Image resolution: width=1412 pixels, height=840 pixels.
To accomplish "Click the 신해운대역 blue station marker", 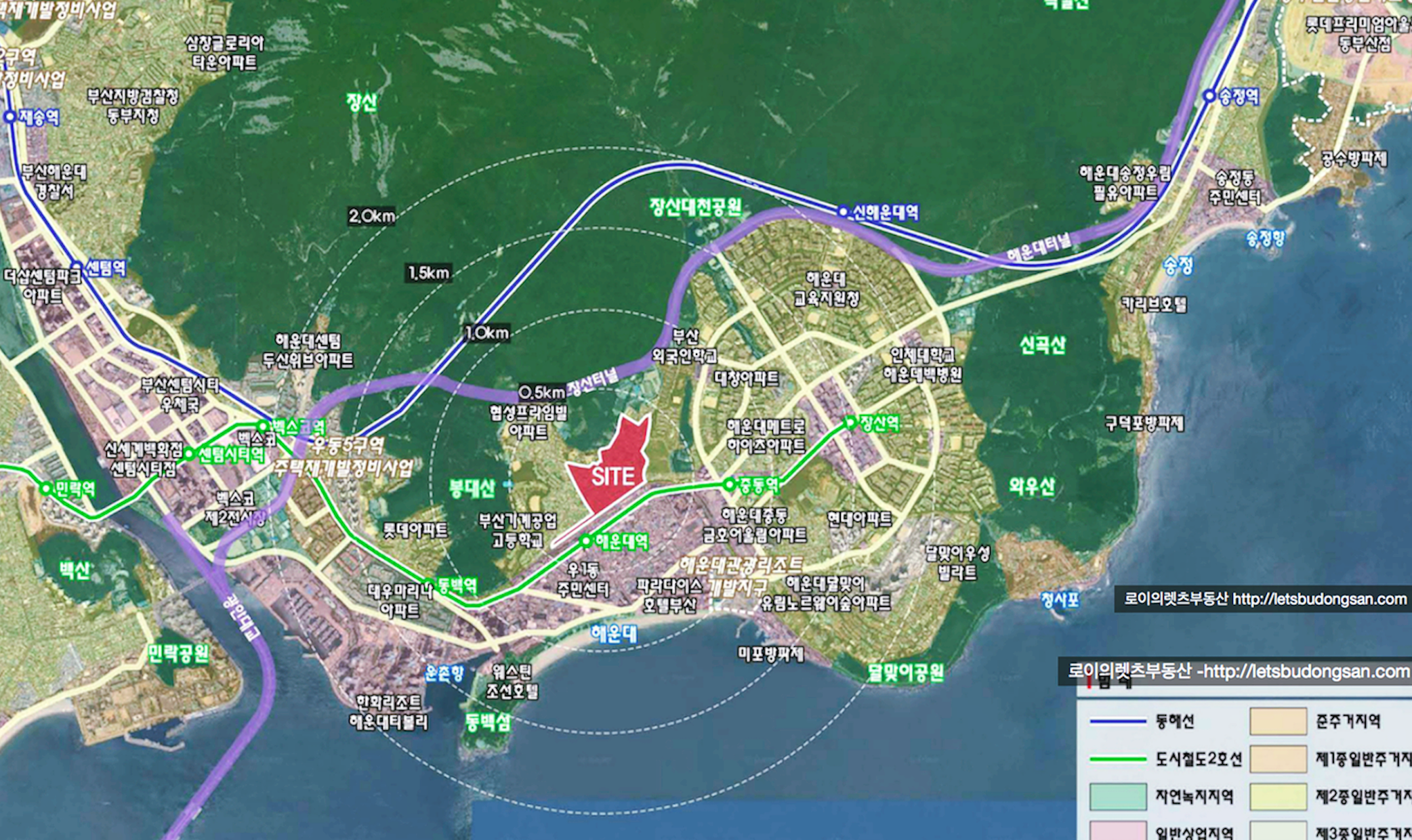I will 843,211.
